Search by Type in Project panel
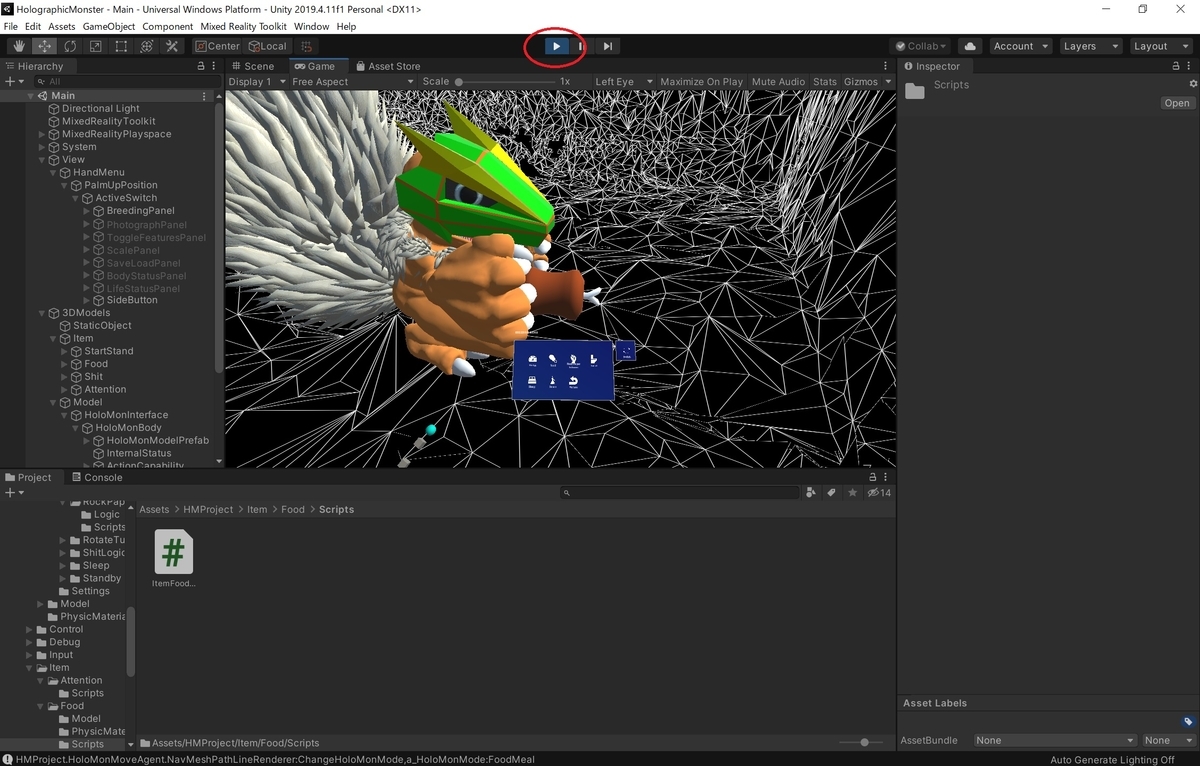This screenshot has height=766, width=1200. click(x=813, y=493)
